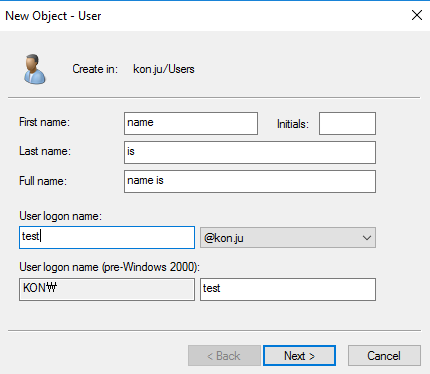Screen dimensions: 430x374
Task: Click the user avatar icon
Action: 34,69
